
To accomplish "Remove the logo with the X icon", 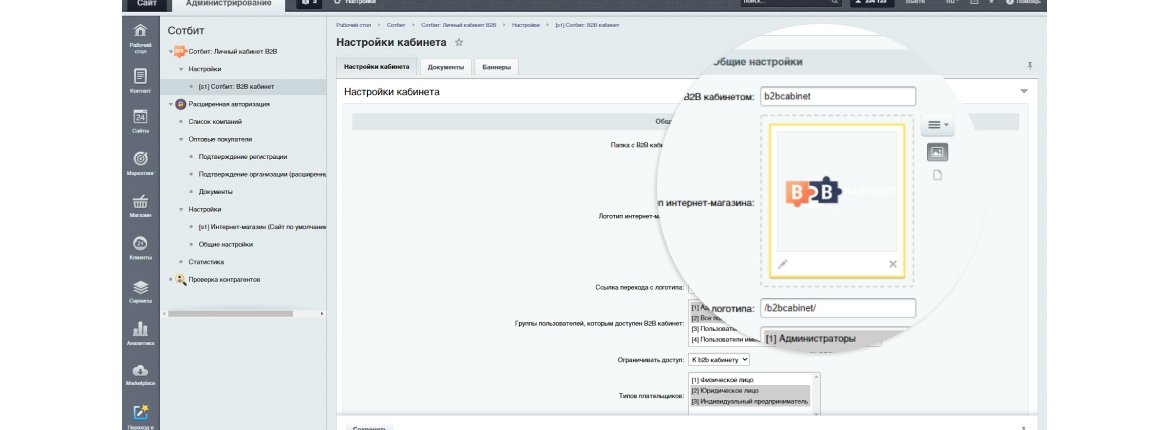I will pos(892,264).
